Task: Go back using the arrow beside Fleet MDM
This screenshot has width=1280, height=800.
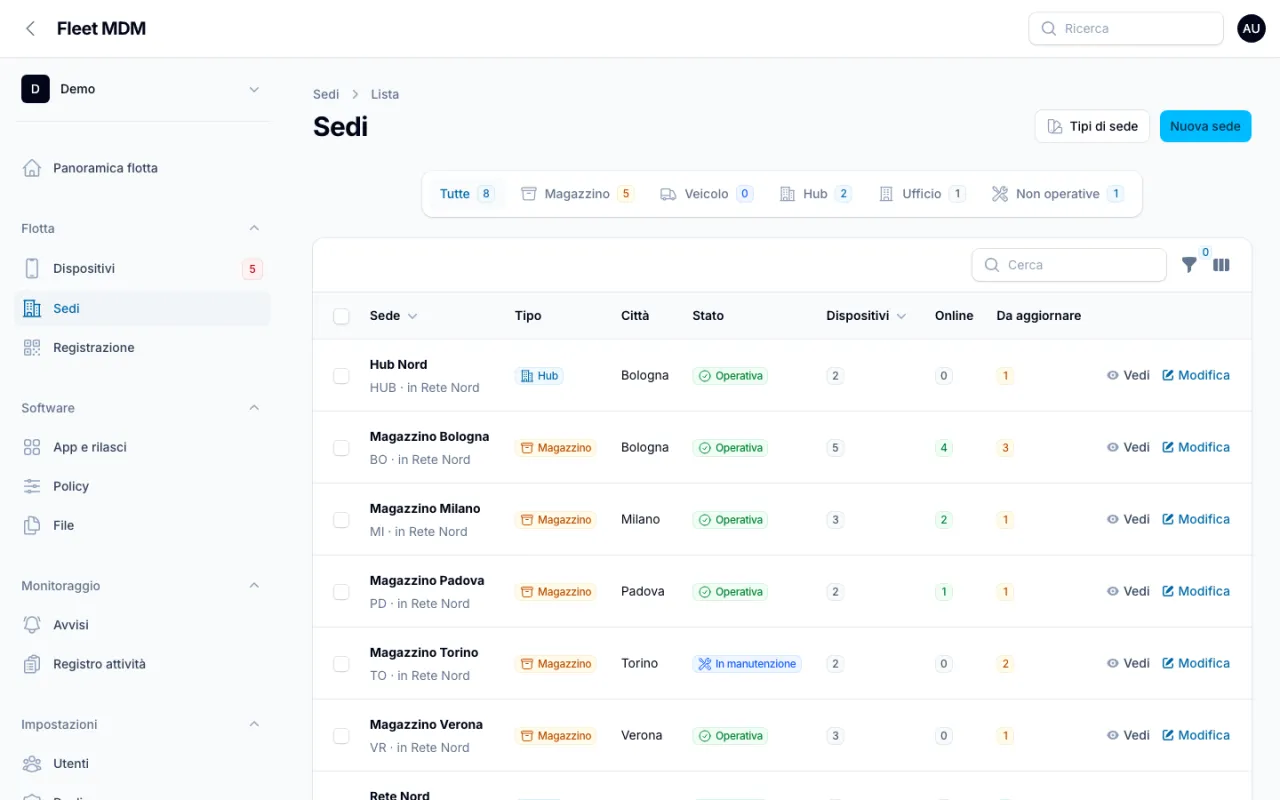Action: (x=30, y=29)
